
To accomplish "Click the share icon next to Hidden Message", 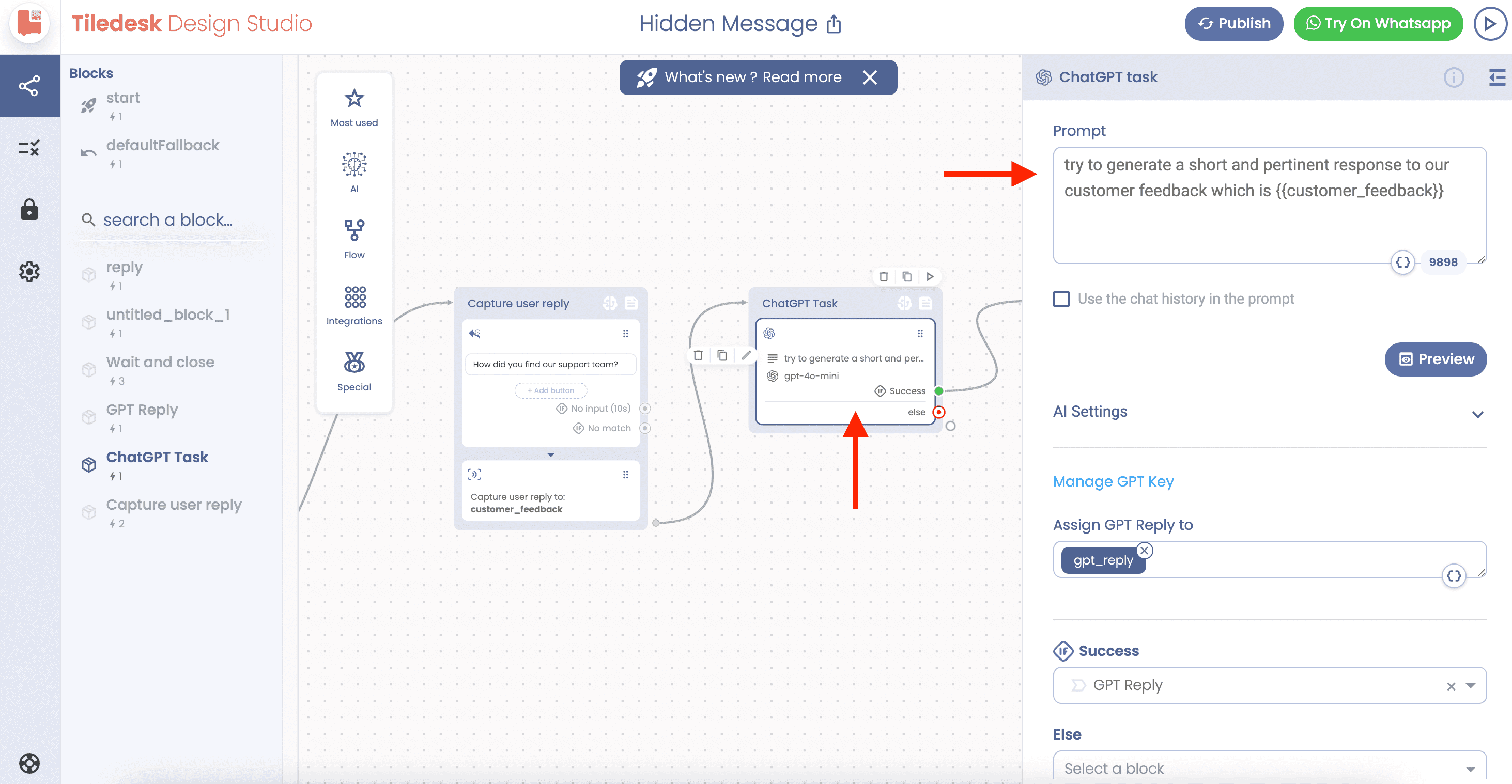I will (834, 24).
